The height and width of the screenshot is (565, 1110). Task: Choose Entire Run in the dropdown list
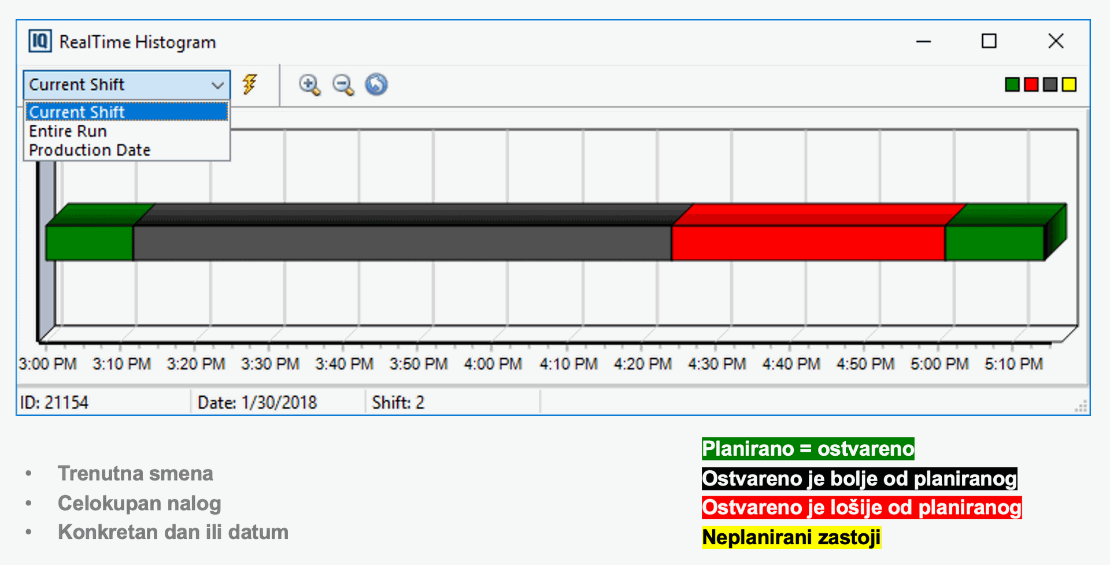[x=68, y=131]
